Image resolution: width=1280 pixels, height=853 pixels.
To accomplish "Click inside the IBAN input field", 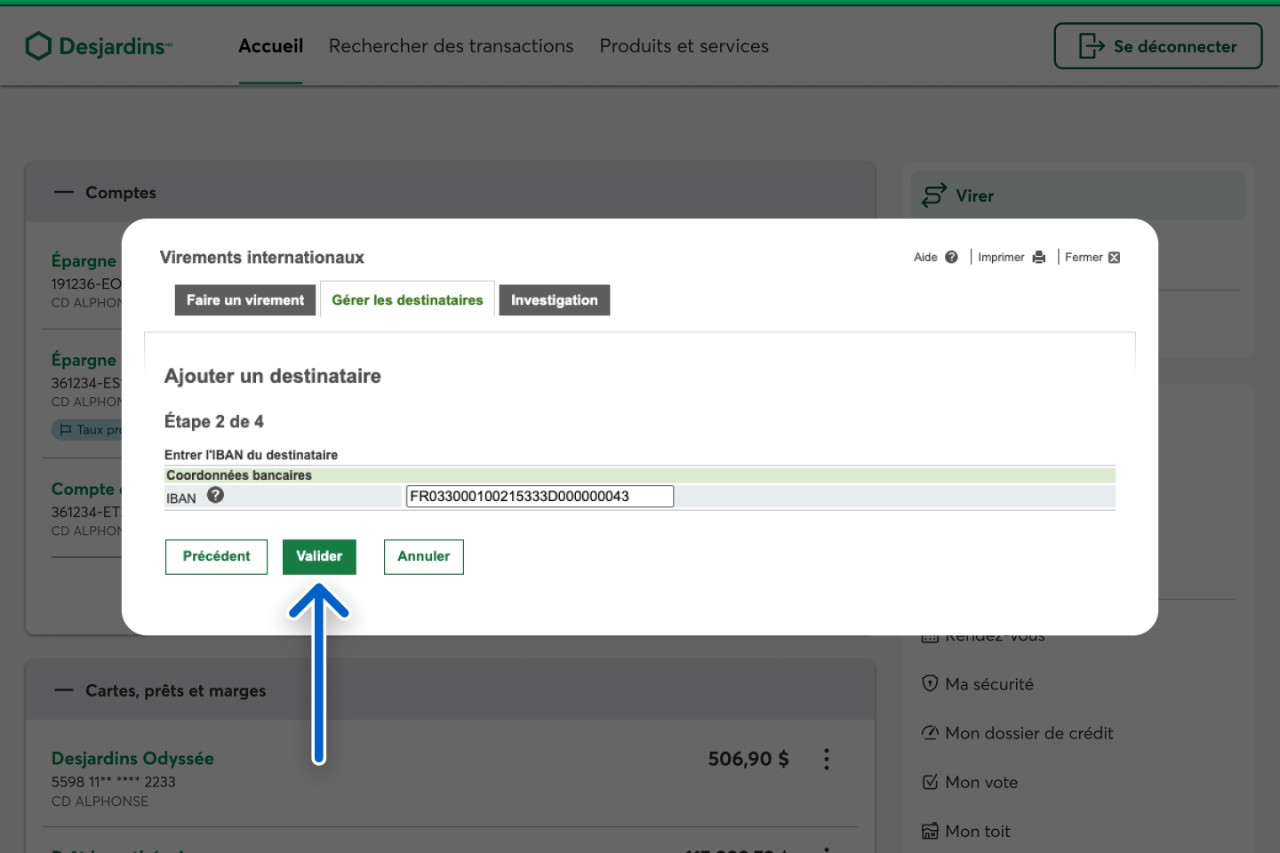I will [540, 496].
